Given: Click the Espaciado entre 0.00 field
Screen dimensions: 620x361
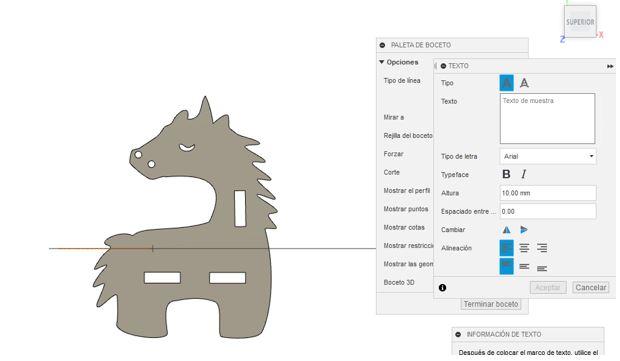Looking at the screenshot, I should 548,212.
